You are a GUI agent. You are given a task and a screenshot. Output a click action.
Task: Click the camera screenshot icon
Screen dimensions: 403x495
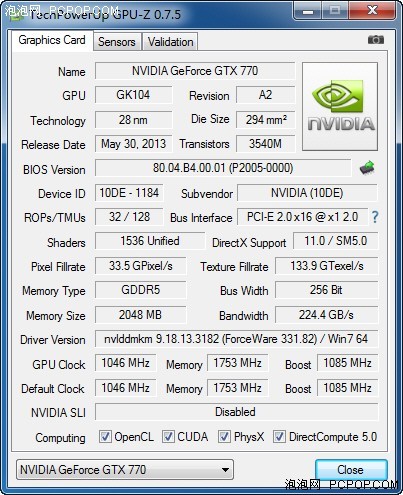pos(376,40)
